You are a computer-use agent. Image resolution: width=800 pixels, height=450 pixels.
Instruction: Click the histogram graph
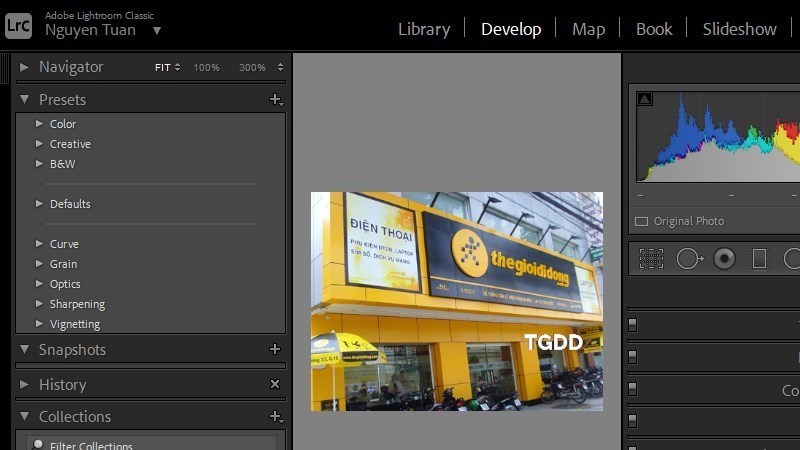pyautogui.click(x=718, y=137)
